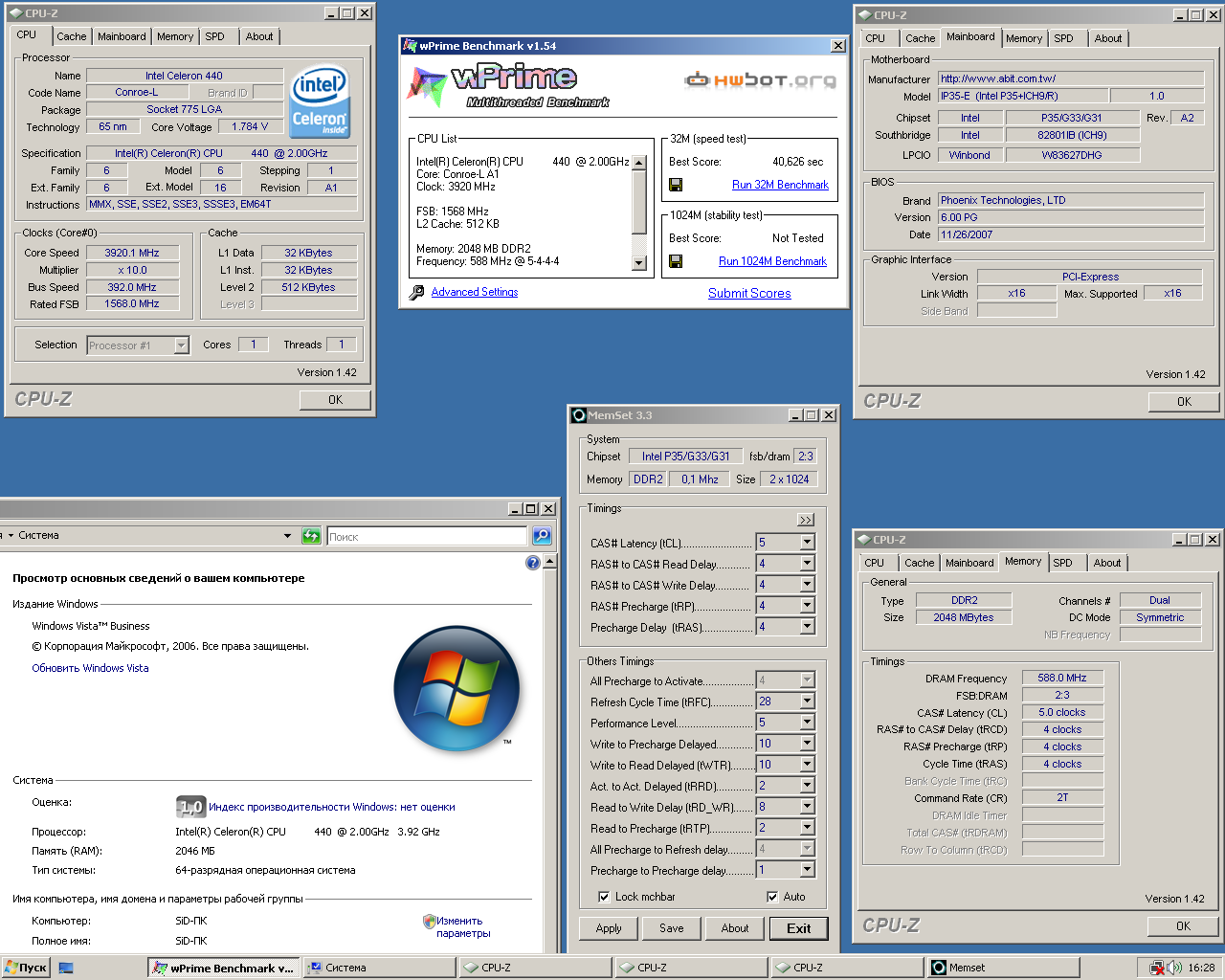Open the HWBOT.org logo link
This screenshot has width=1225, height=980.
760,80
